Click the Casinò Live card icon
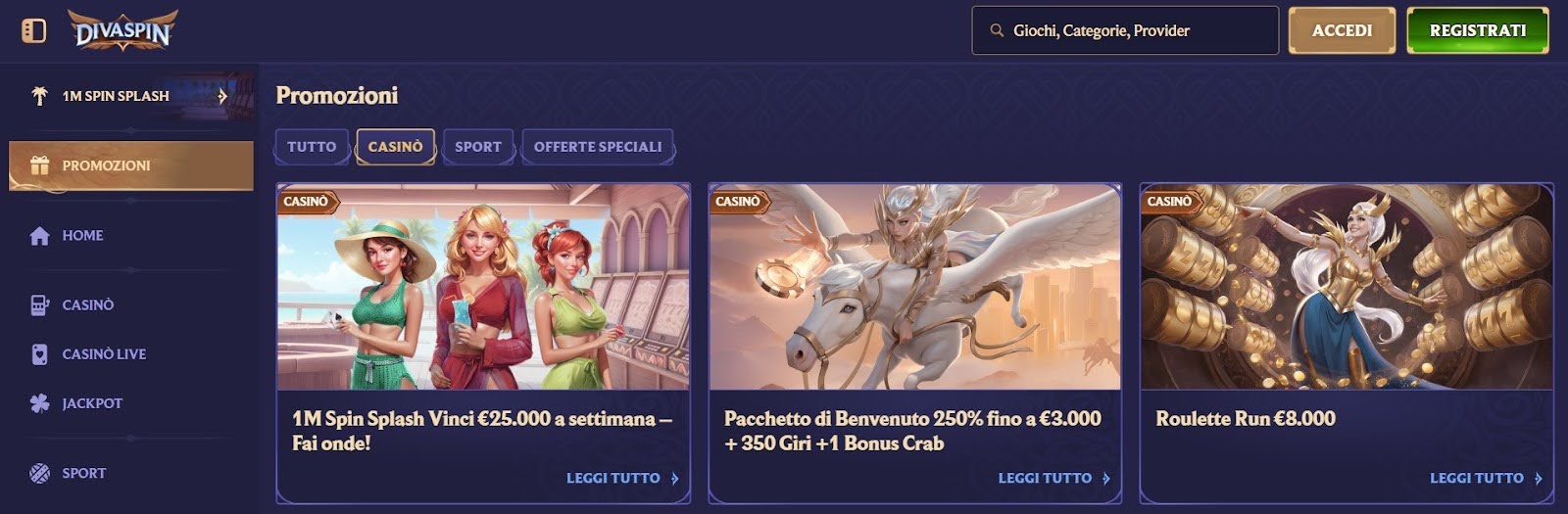The height and width of the screenshot is (514, 1568). pyautogui.click(x=39, y=354)
